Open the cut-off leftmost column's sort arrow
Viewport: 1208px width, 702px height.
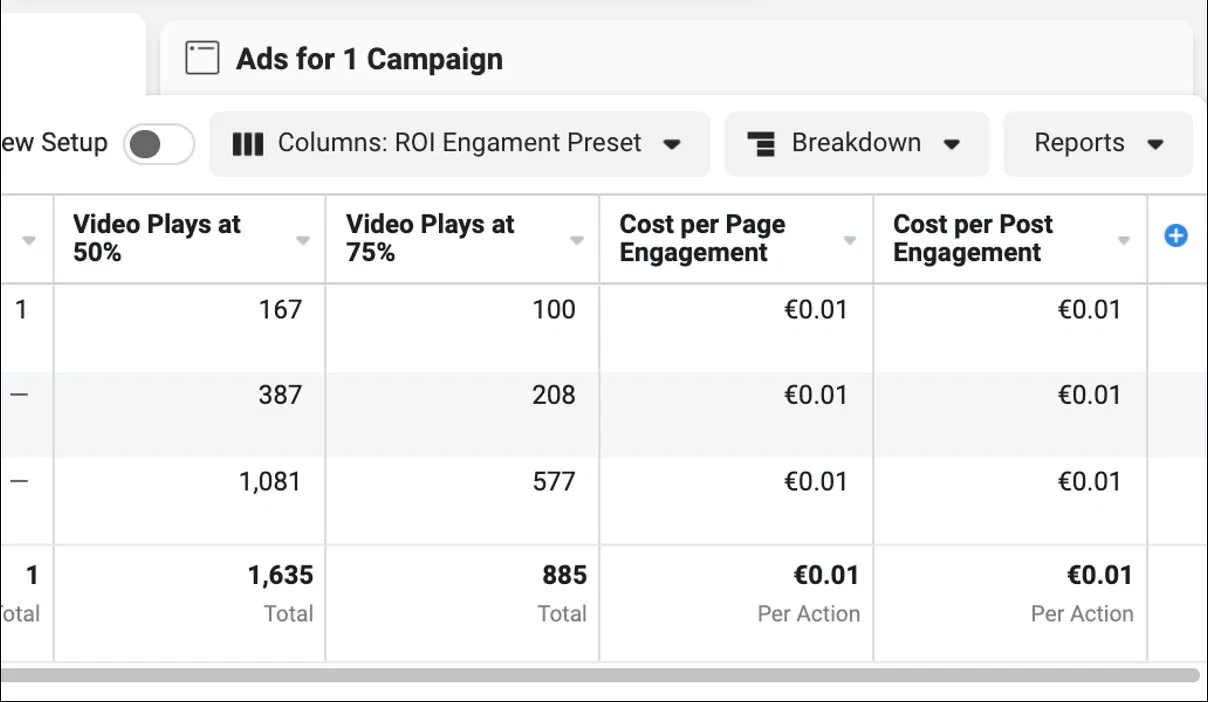tap(29, 241)
